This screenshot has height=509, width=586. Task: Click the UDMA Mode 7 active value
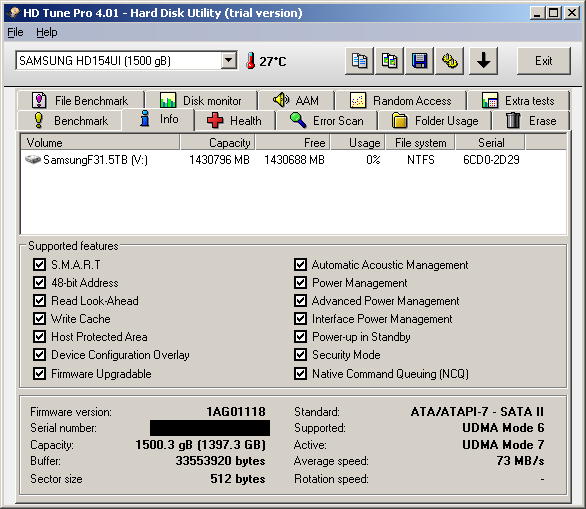click(503, 445)
